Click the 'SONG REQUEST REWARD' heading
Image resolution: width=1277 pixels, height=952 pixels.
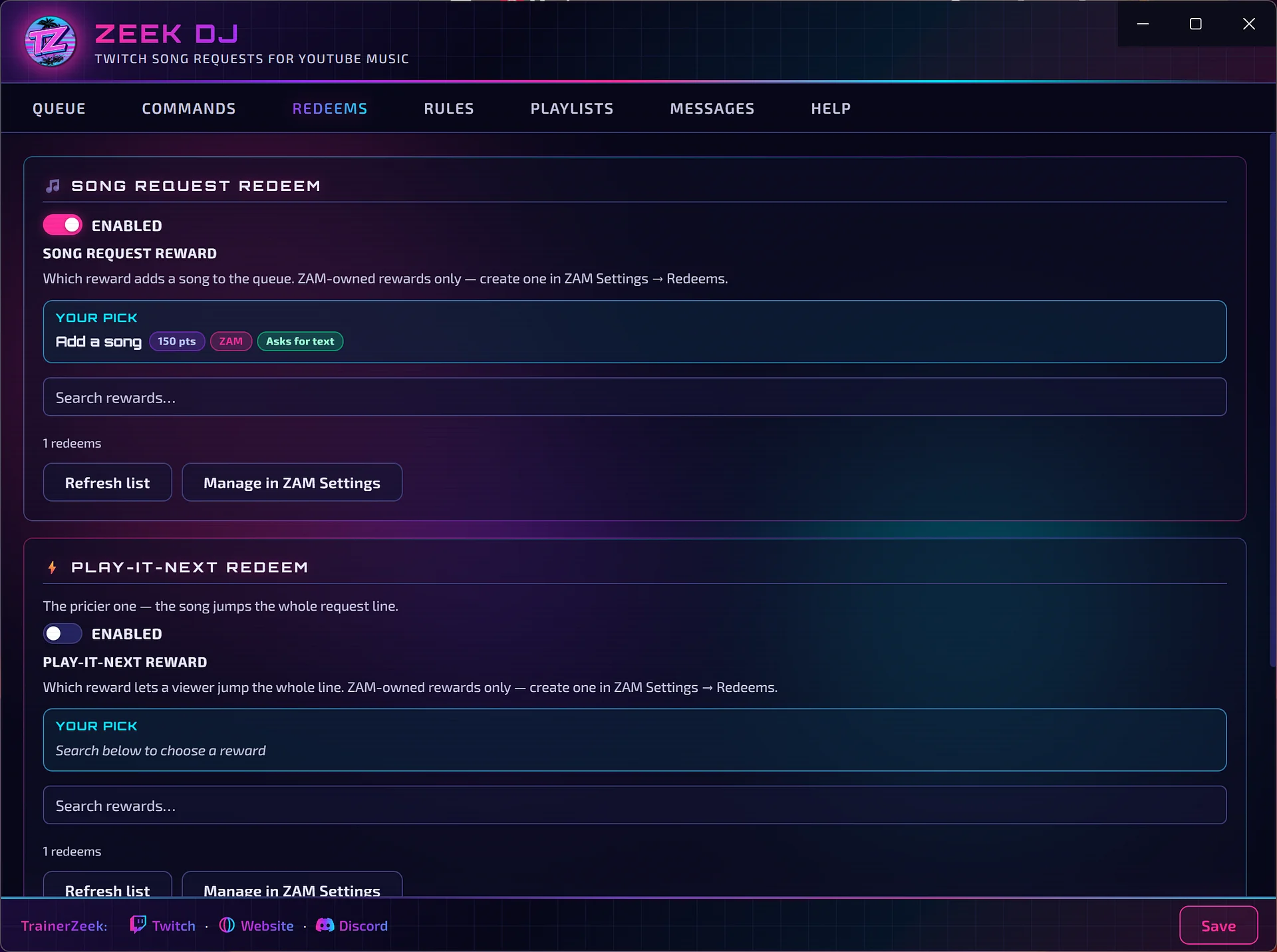coord(130,253)
